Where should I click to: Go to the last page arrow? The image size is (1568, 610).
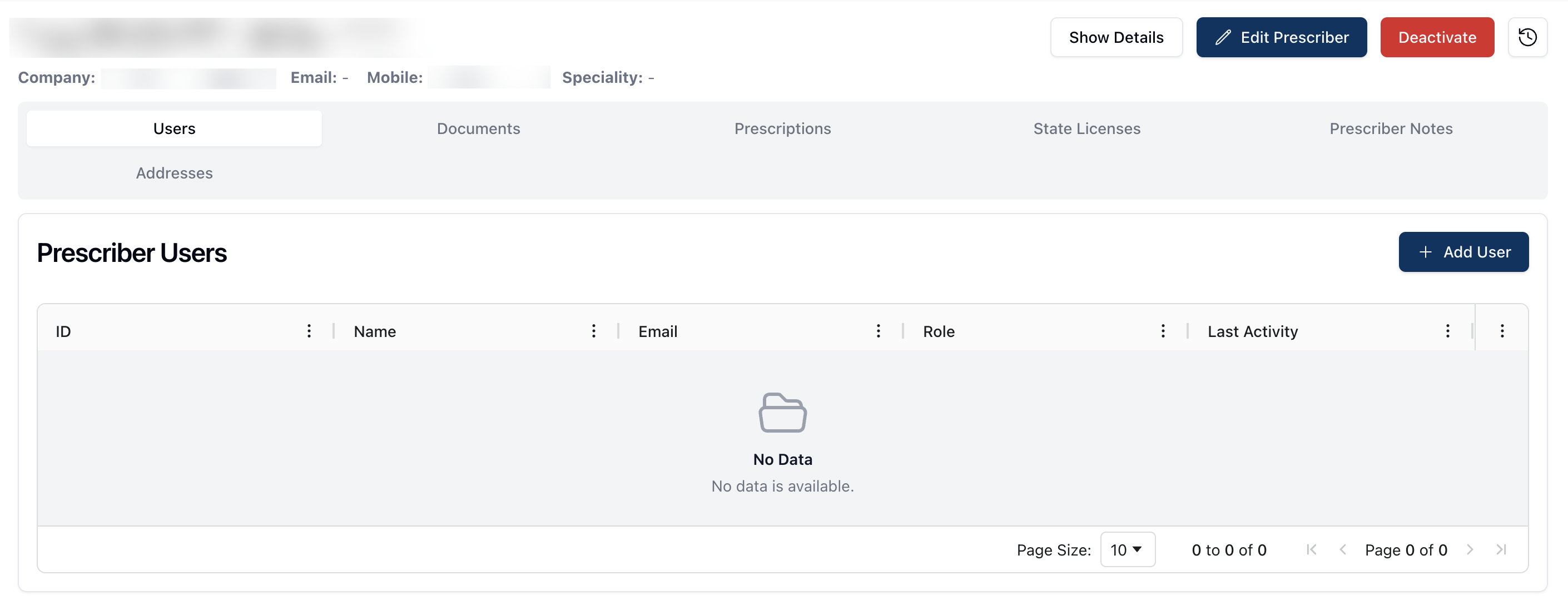(1501, 550)
